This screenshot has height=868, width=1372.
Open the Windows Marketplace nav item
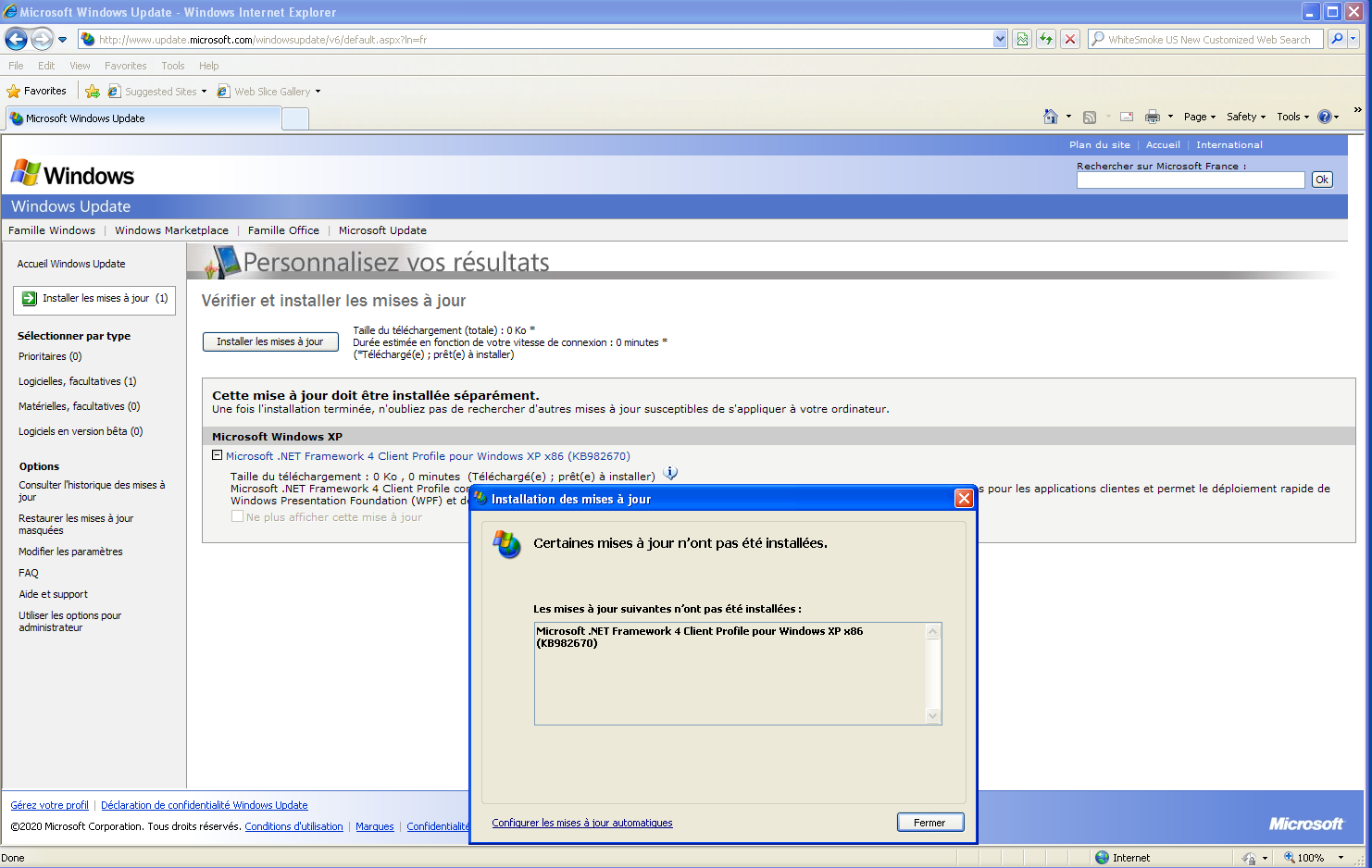tap(171, 230)
